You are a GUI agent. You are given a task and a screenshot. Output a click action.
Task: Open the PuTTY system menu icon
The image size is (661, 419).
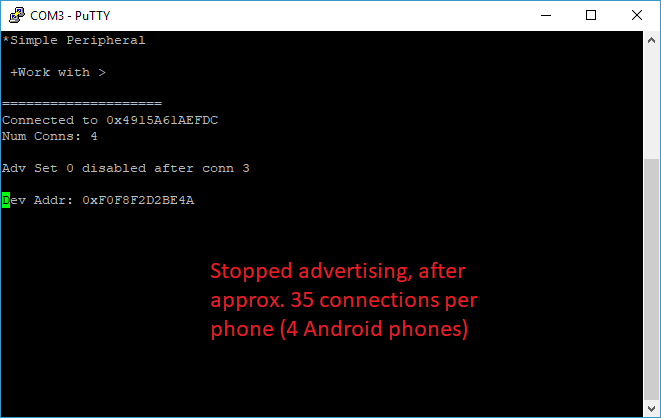tap(16, 15)
